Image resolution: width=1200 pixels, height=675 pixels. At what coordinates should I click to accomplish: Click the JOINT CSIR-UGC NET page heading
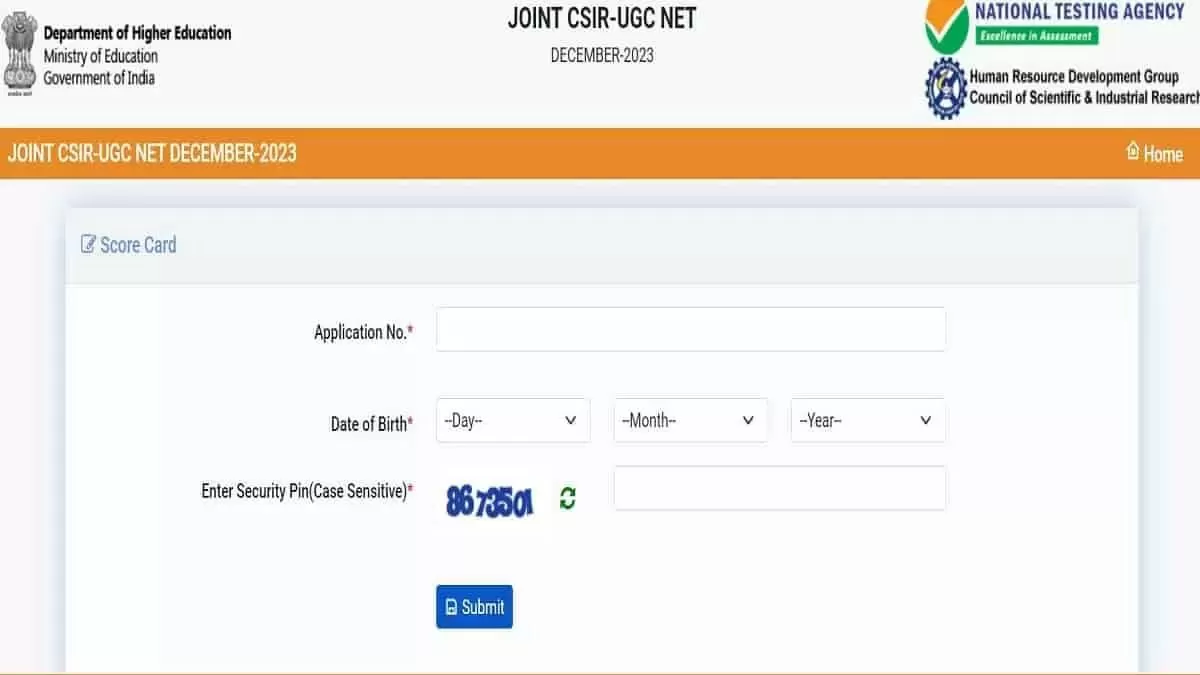(x=601, y=18)
